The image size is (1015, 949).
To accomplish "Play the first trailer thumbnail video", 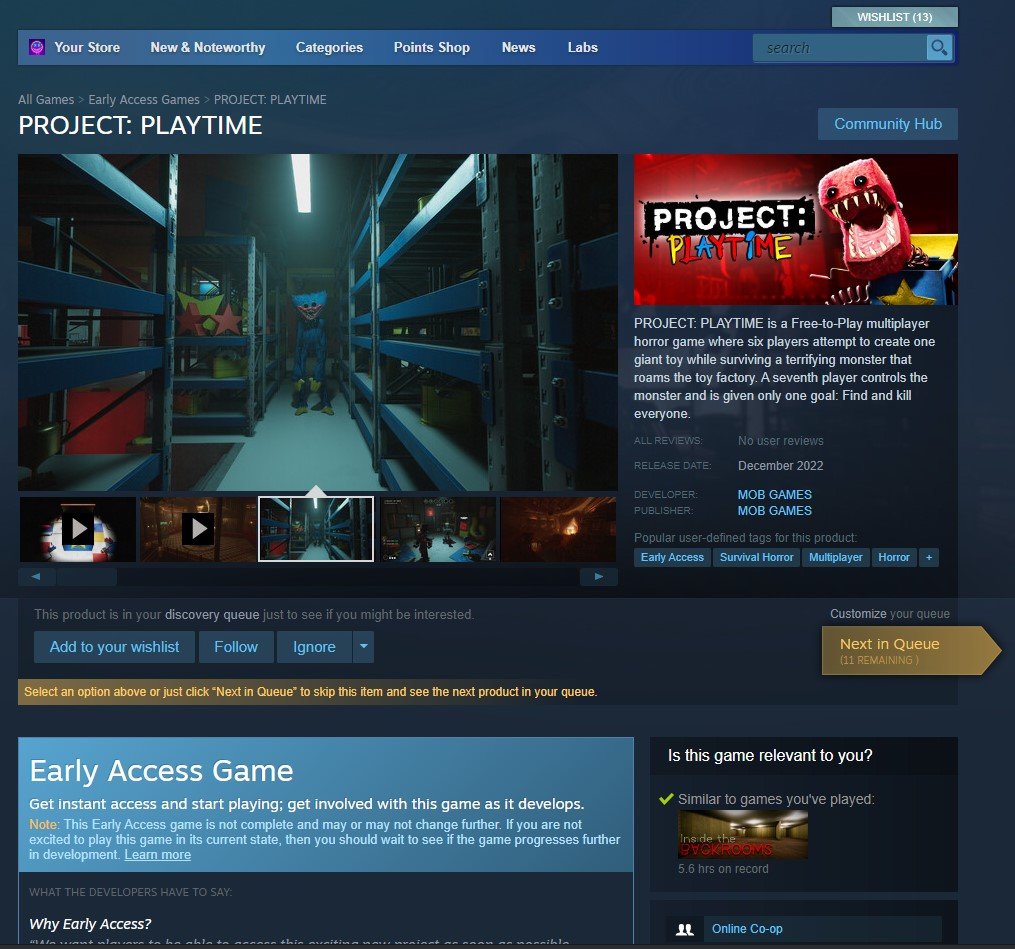I will pyautogui.click(x=78, y=529).
